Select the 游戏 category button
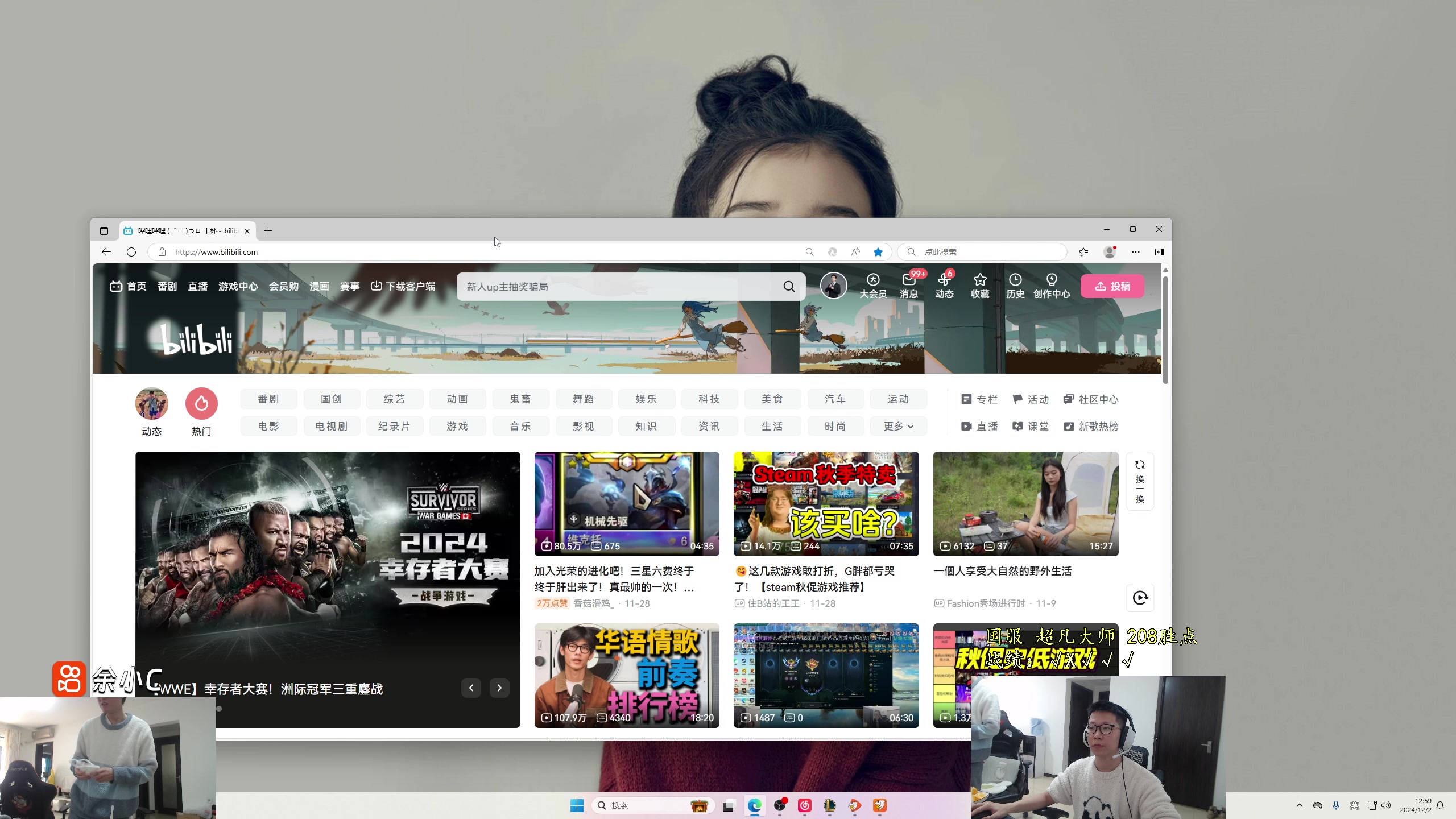 tap(457, 426)
